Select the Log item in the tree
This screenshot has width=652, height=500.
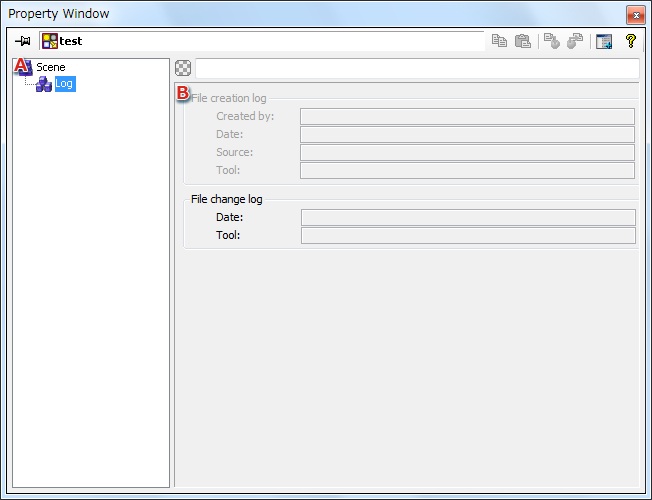tap(64, 84)
